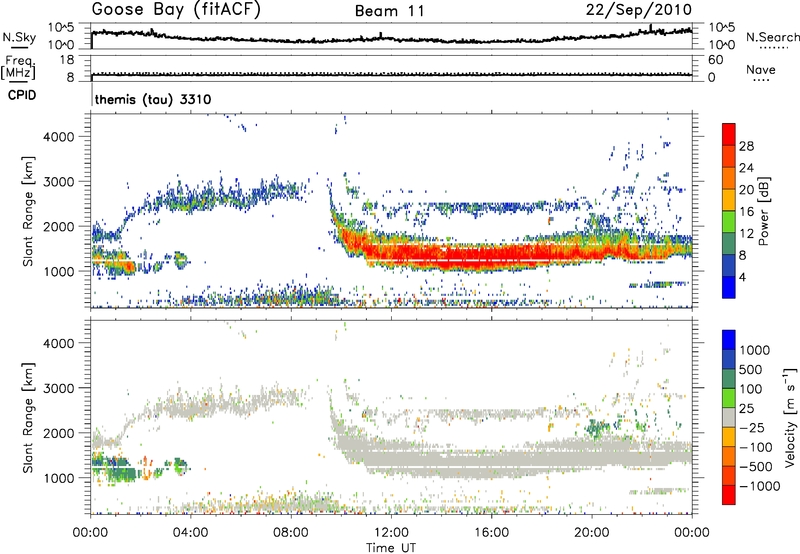The image size is (800, 554).
Task: Select the 'CPID' label
Action: pyautogui.click(x=22, y=95)
